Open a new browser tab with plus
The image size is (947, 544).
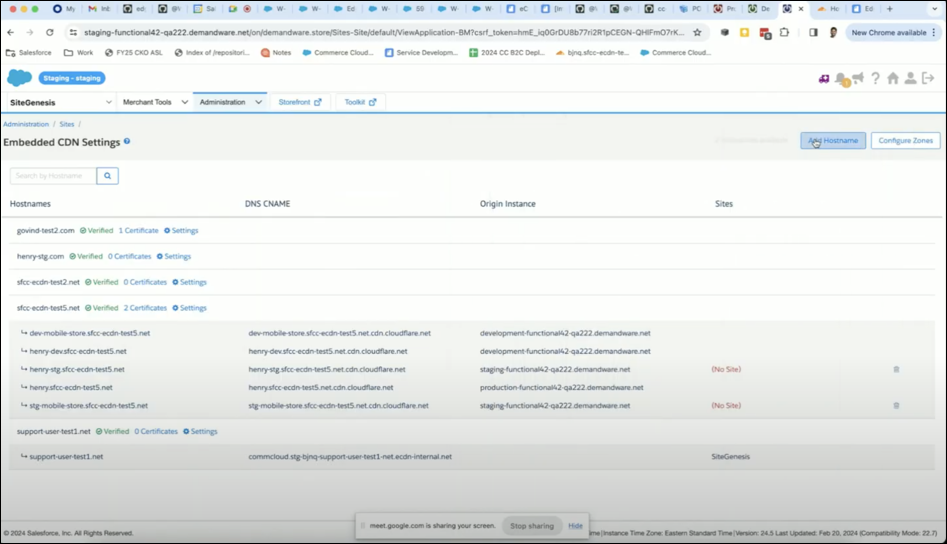(889, 9)
